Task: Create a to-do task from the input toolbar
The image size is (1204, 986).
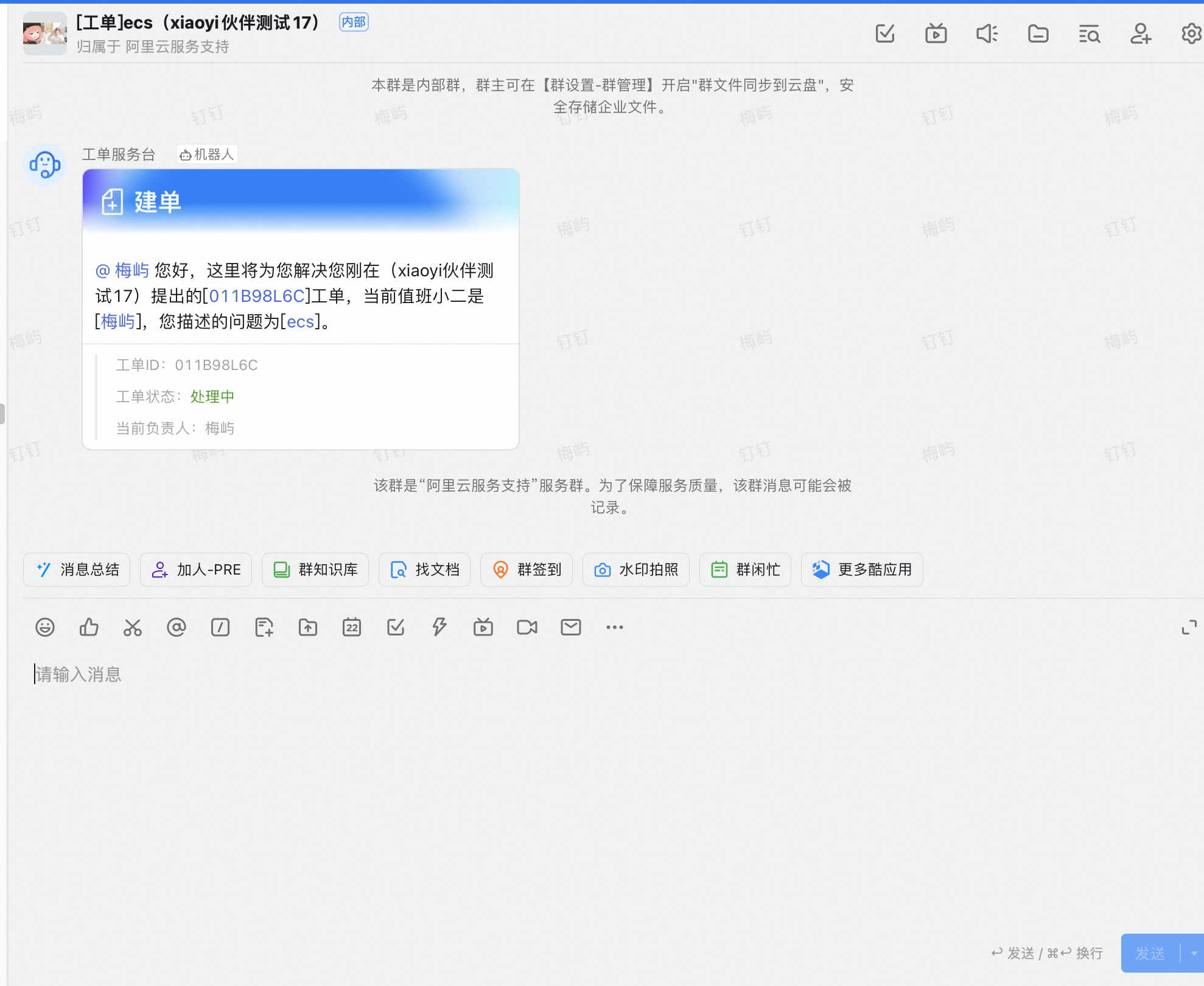Action: pyautogui.click(x=396, y=627)
